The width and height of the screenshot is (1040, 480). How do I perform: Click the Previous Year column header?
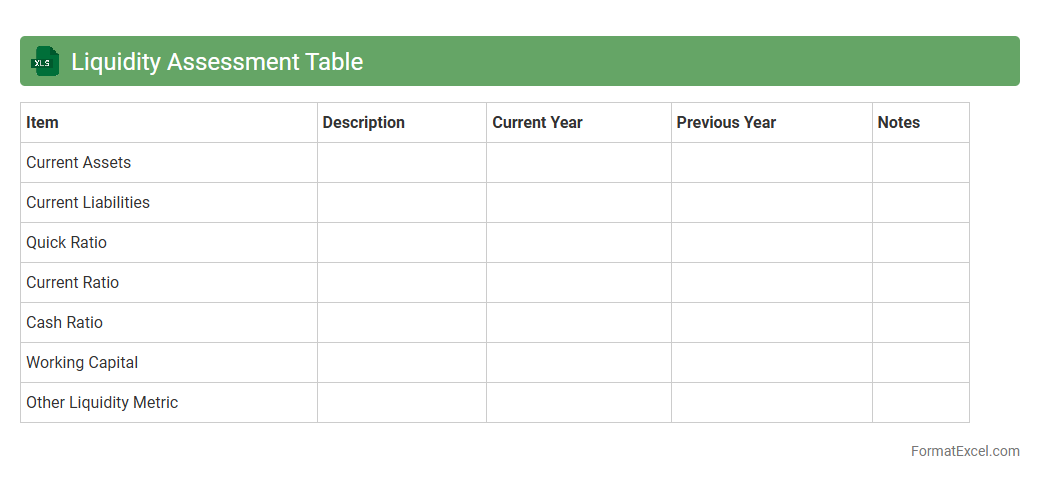click(x=726, y=122)
